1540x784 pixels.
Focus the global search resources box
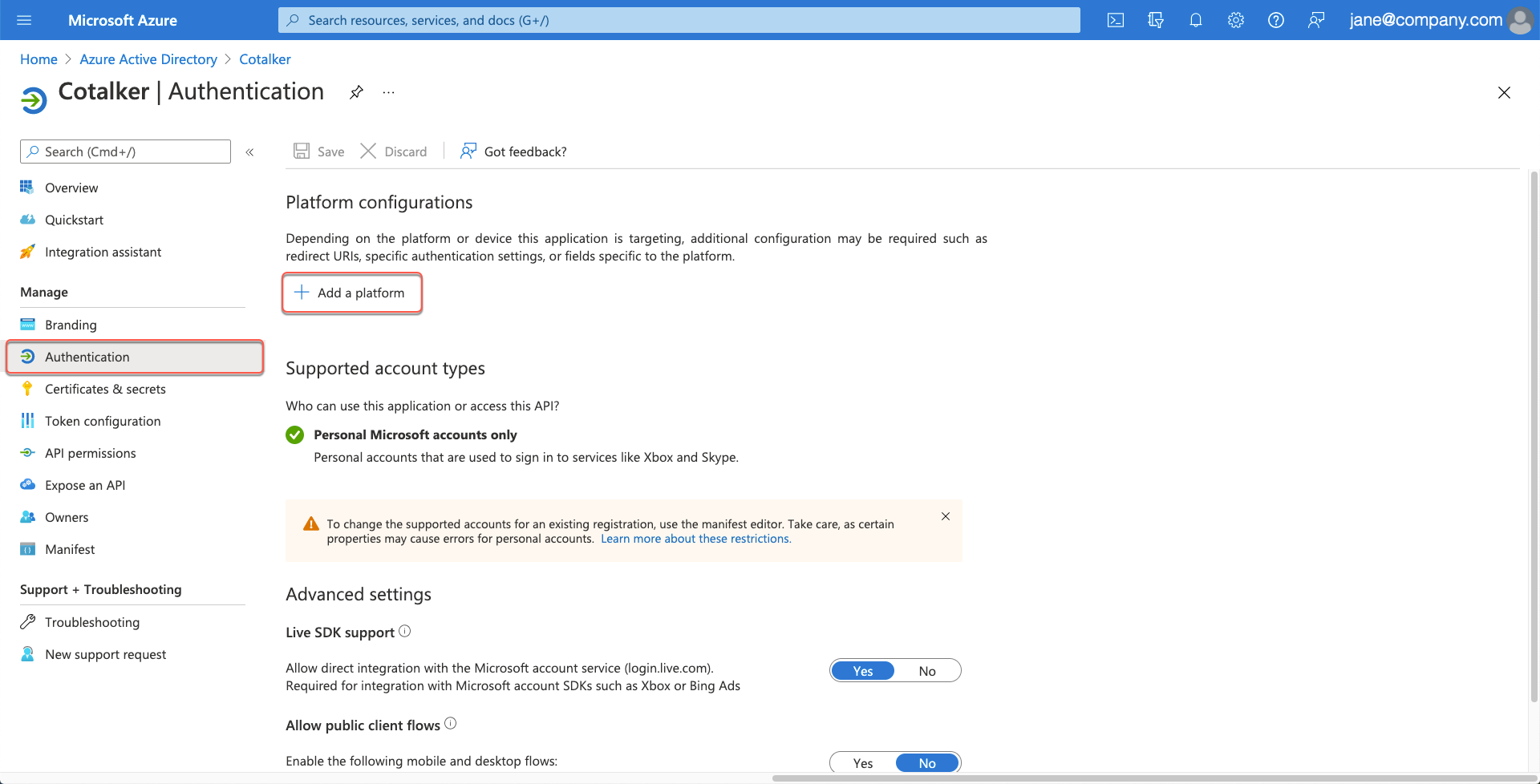pyautogui.click(x=679, y=20)
